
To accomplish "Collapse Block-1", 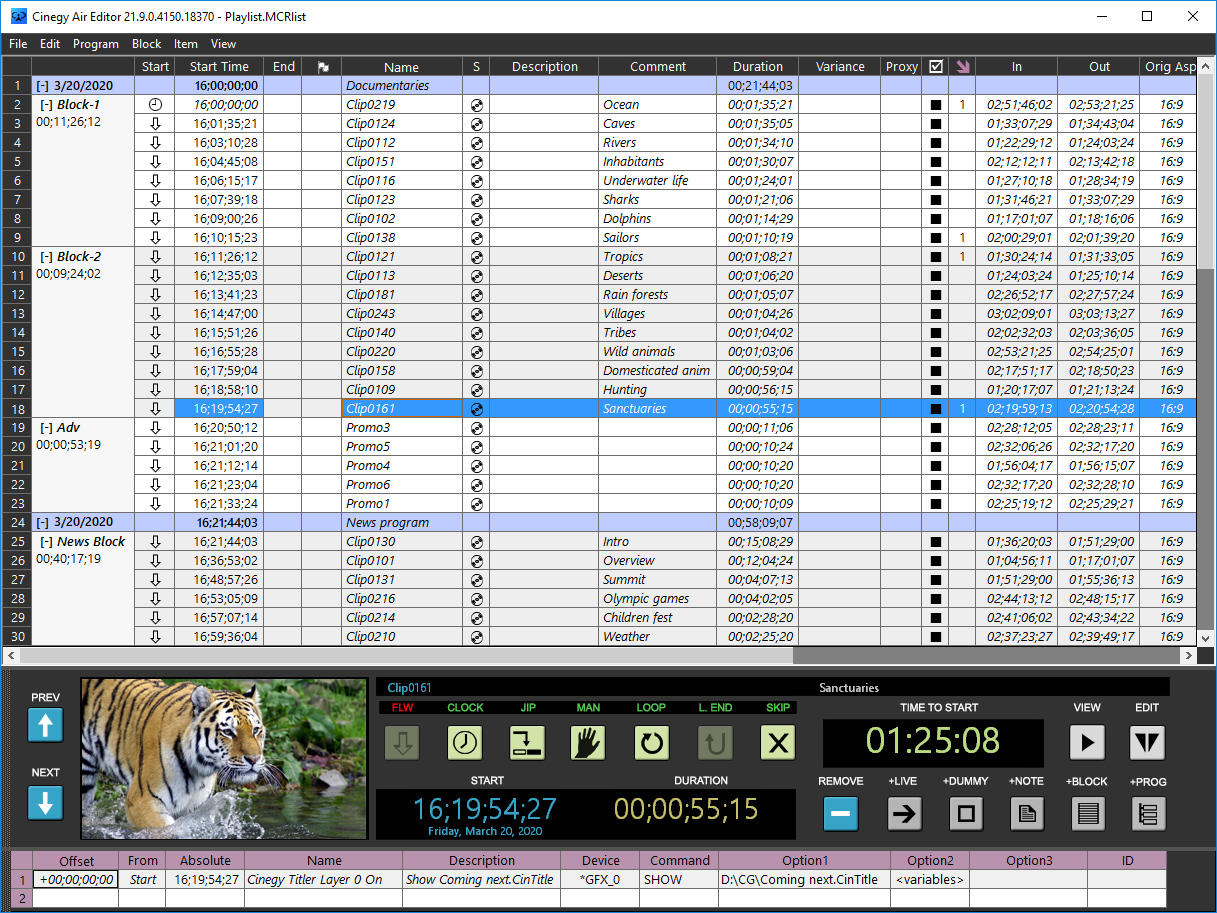I will [x=46, y=105].
